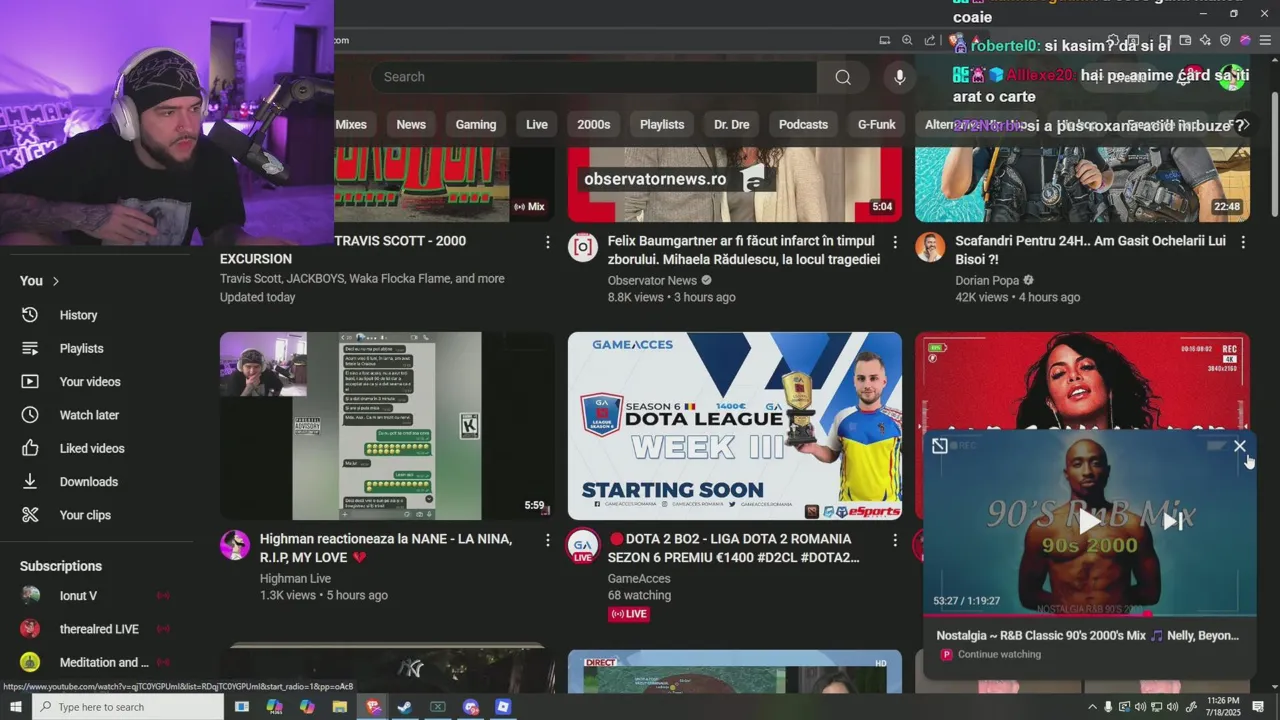Open Steam from the taskbar
The image size is (1280, 720).
(405, 707)
